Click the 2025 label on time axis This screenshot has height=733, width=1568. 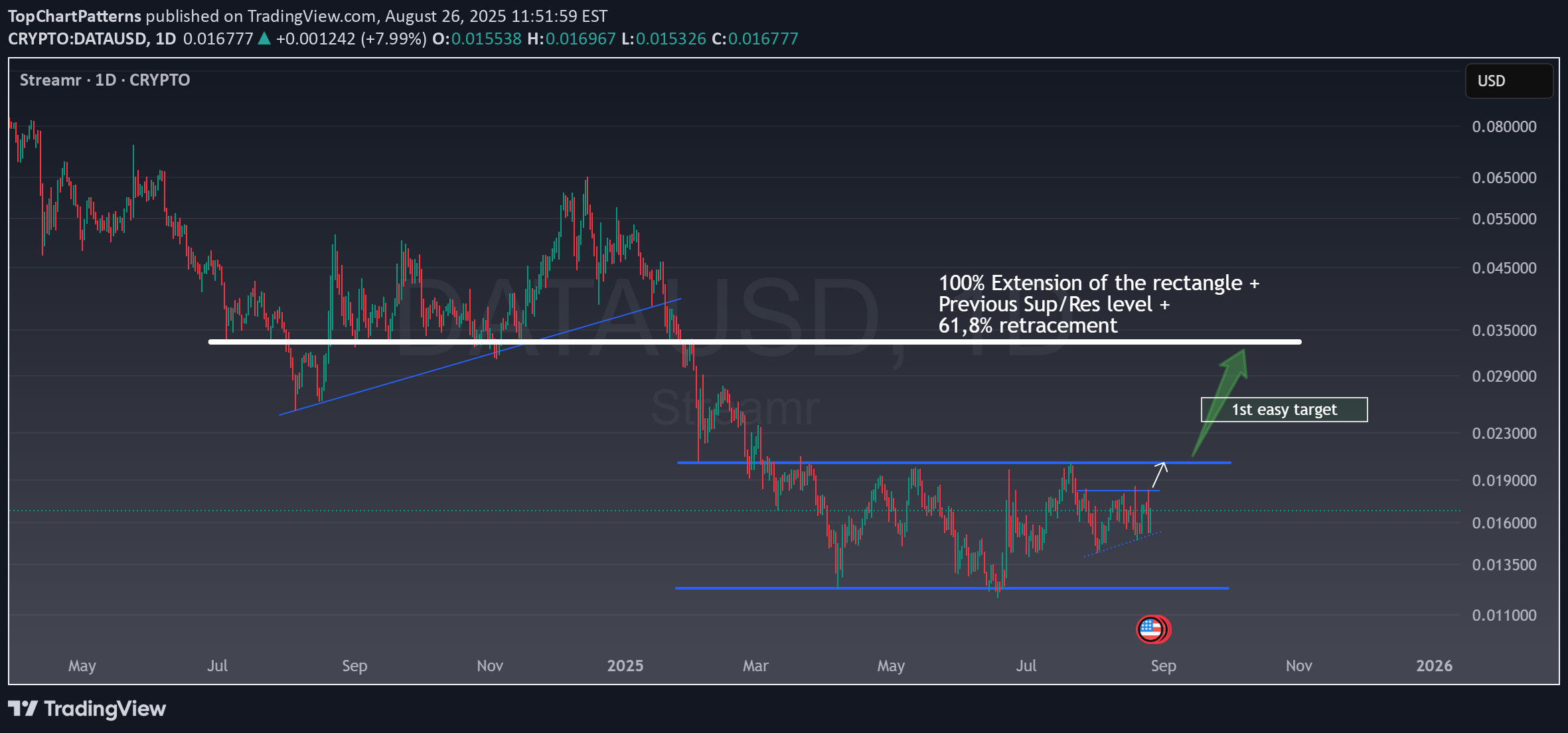625,666
